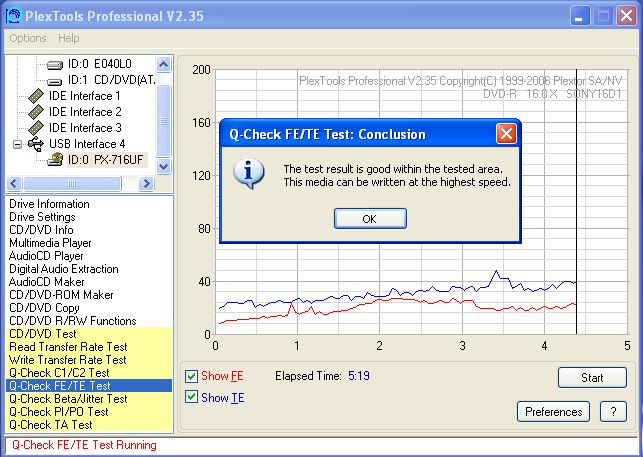Viewport: 643px width, 457px height.
Task: Open Multimedia Player
Action: tap(50, 243)
